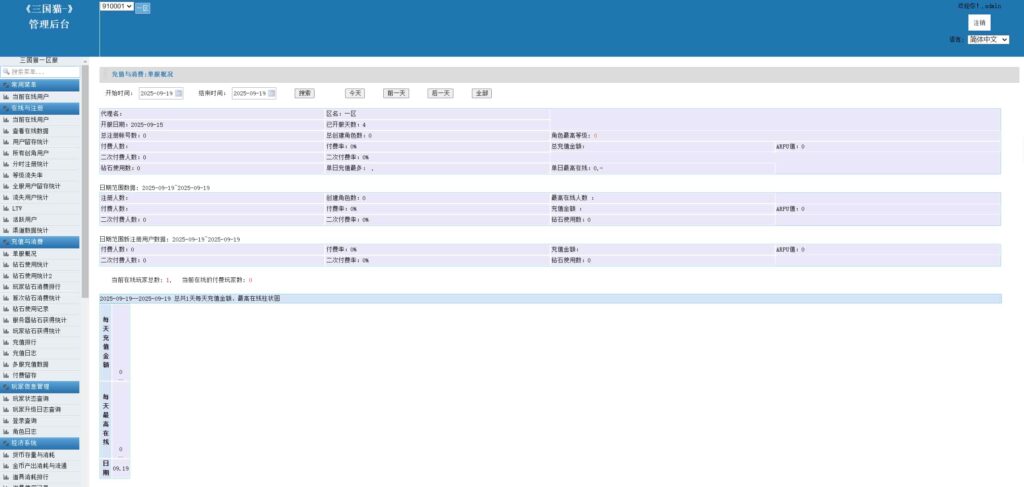Click chart icon beside 活跃用户
Image resolution: width=1024 pixels, height=487 pixels.
[5, 219]
